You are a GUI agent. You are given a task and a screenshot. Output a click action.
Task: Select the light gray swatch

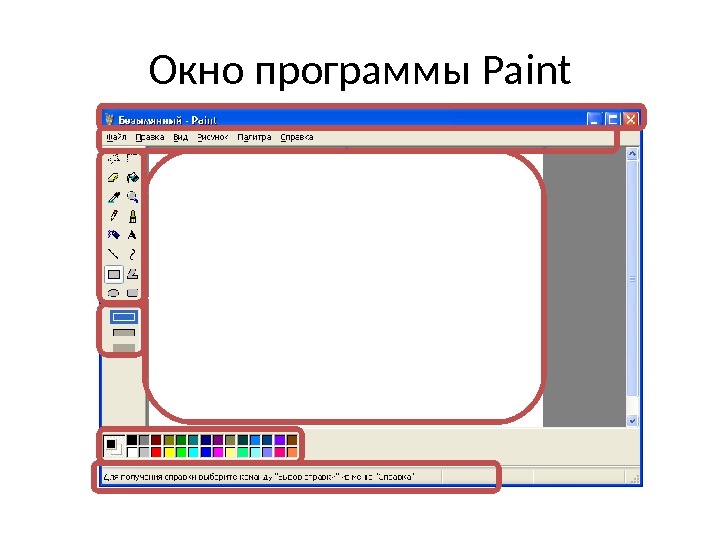click(144, 452)
